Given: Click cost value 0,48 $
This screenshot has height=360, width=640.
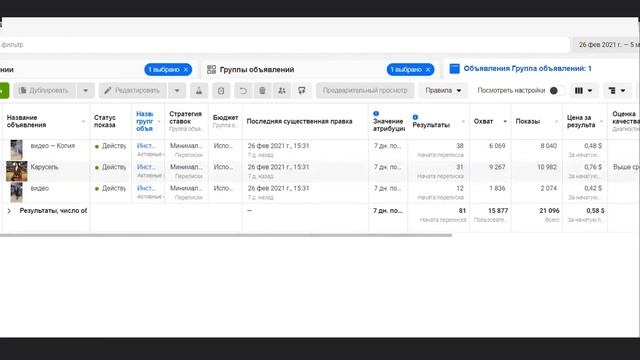Looking at the screenshot, I should (593, 146).
